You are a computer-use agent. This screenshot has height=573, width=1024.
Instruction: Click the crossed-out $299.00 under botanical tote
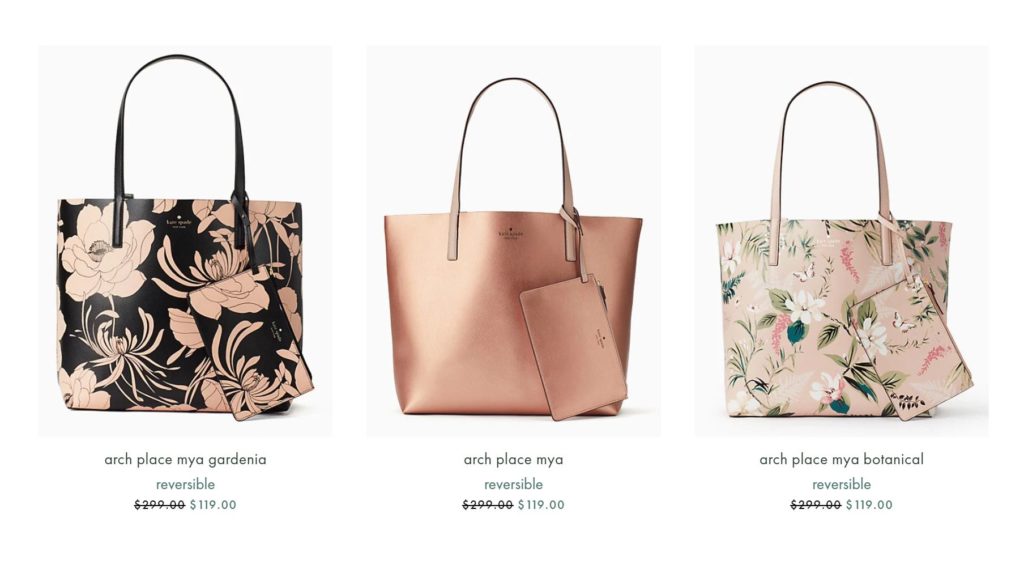point(816,504)
